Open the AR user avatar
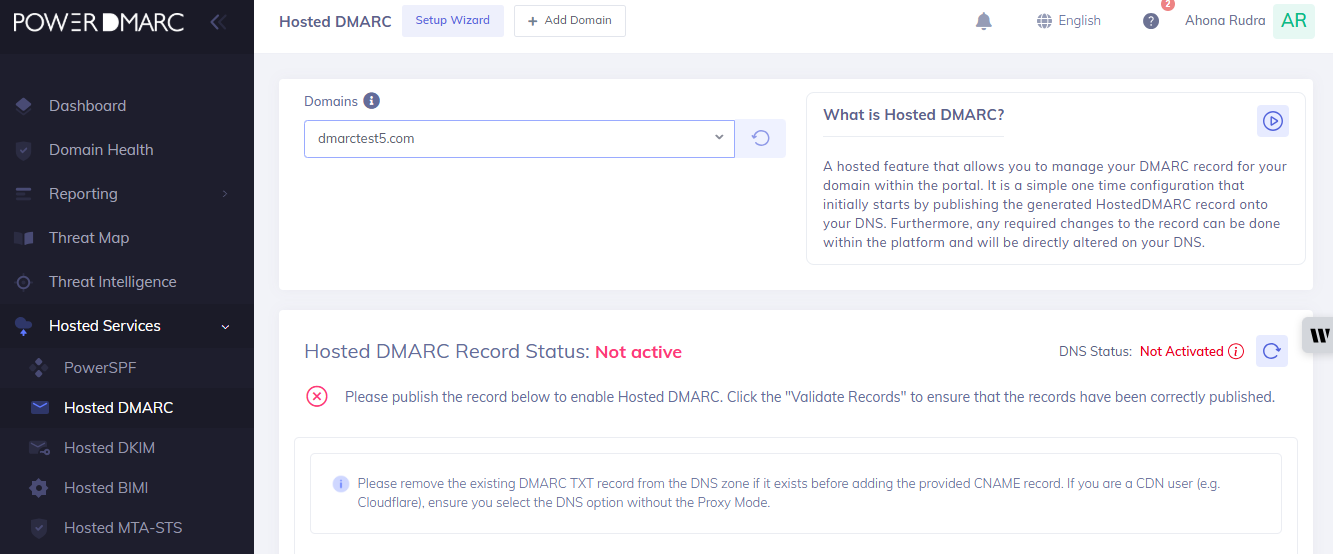 tap(1294, 21)
